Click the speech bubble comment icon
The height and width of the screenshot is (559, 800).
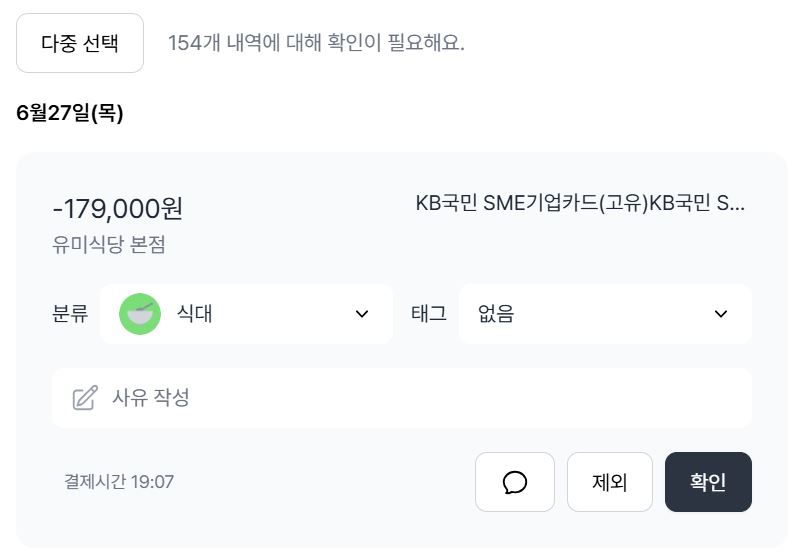(515, 482)
